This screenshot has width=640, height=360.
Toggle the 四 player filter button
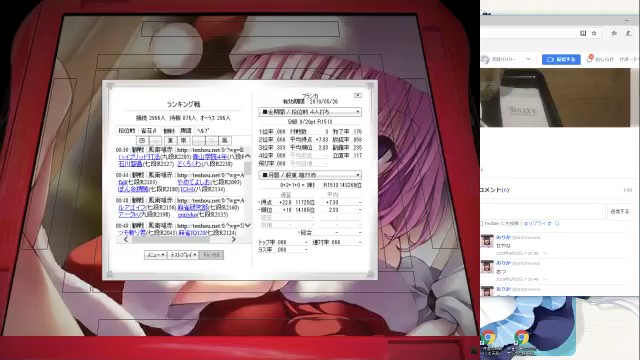pos(142,140)
